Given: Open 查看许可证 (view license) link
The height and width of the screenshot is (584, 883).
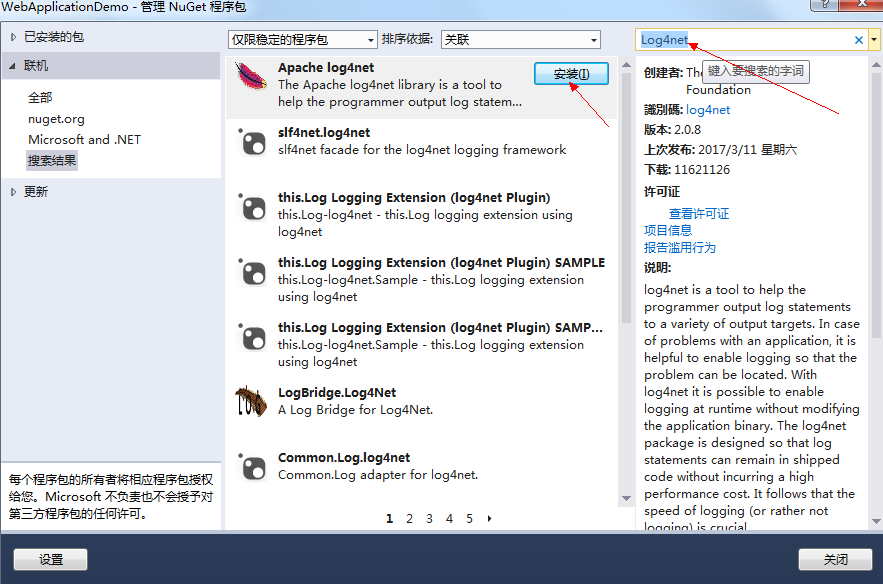Looking at the screenshot, I should (699, 213).
